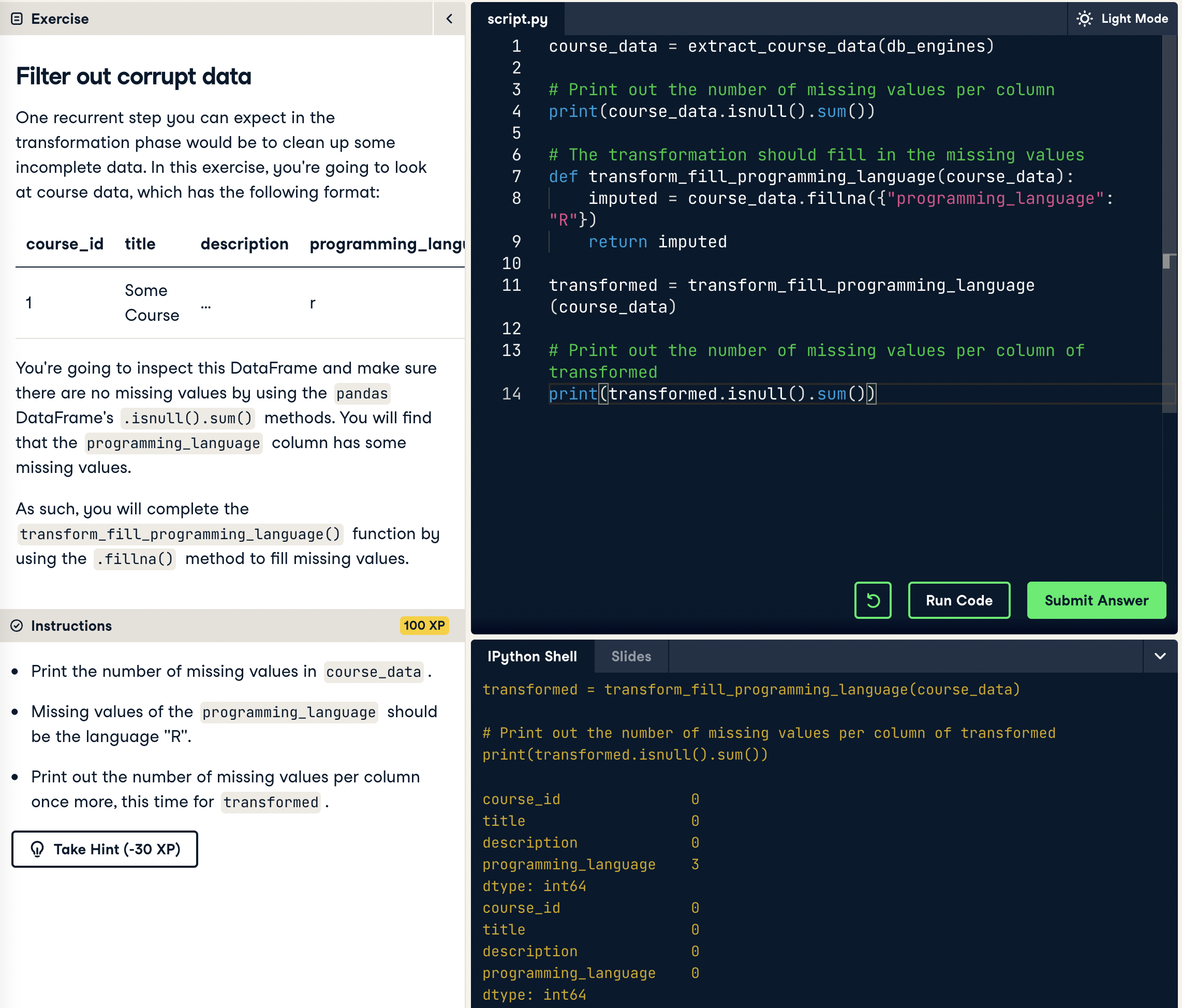Screen dimensions: 1182x1008
Task: Click the Exercise document icon
Action: click(x=17, y=19)
